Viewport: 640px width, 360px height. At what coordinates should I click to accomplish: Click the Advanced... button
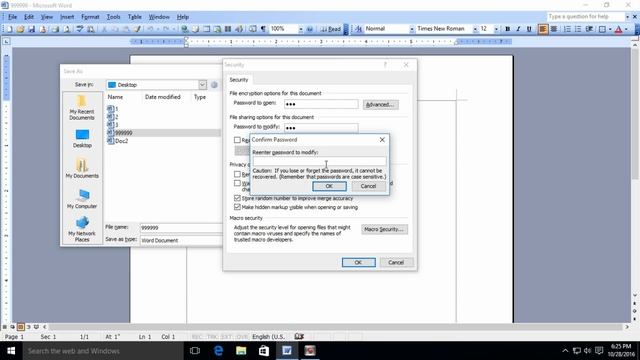pyautogui.click(x=380, y=104)
